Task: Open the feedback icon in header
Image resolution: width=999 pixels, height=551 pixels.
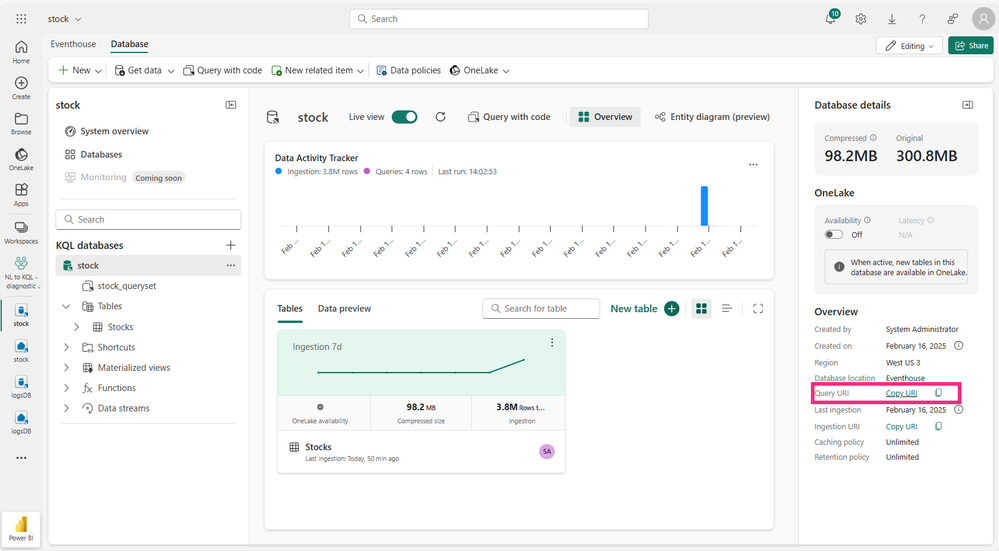Action: point(952,19)
